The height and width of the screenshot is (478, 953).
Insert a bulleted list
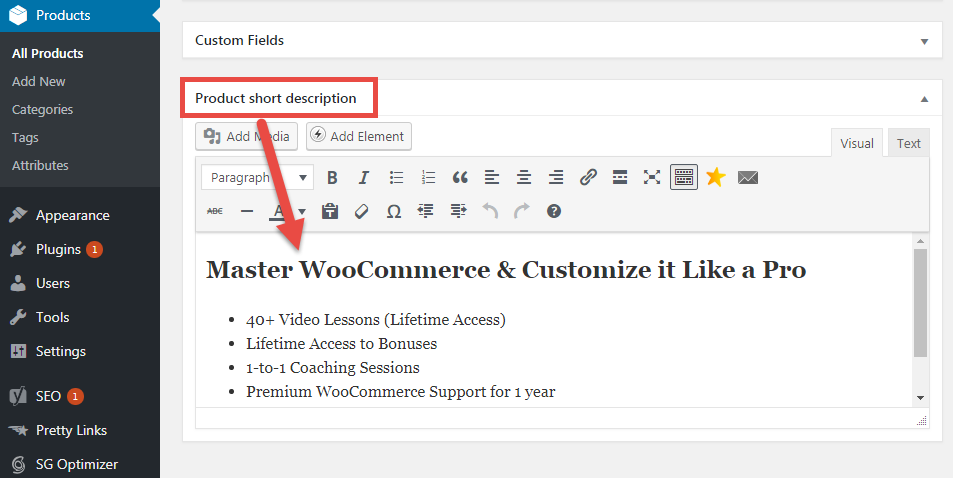click(396, 178)
